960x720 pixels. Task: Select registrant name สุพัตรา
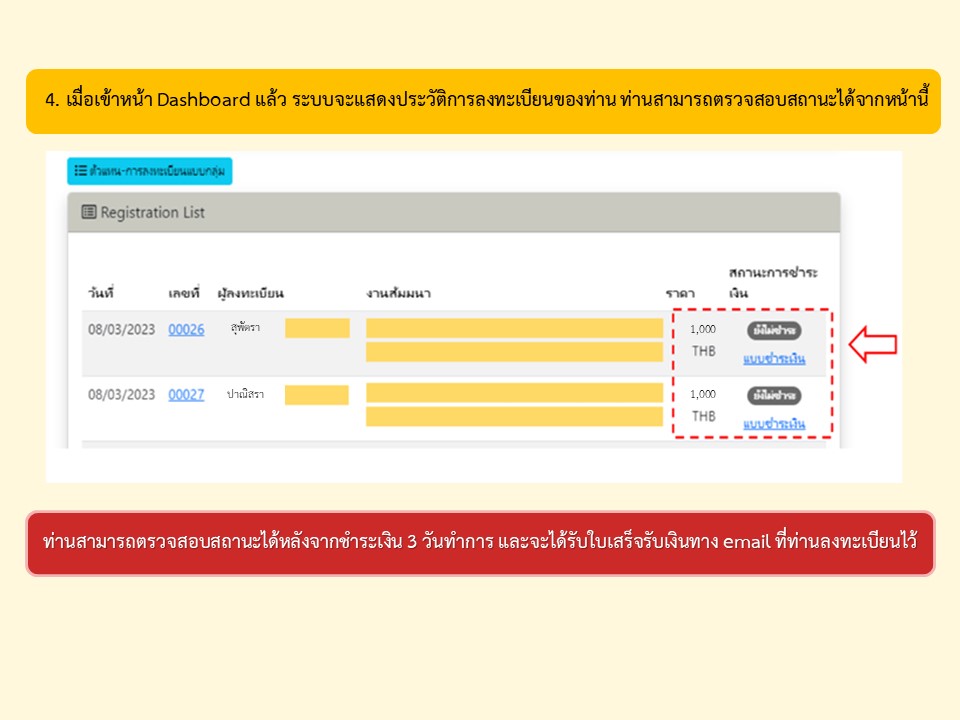pyautogui.click(x=245, y=328)
